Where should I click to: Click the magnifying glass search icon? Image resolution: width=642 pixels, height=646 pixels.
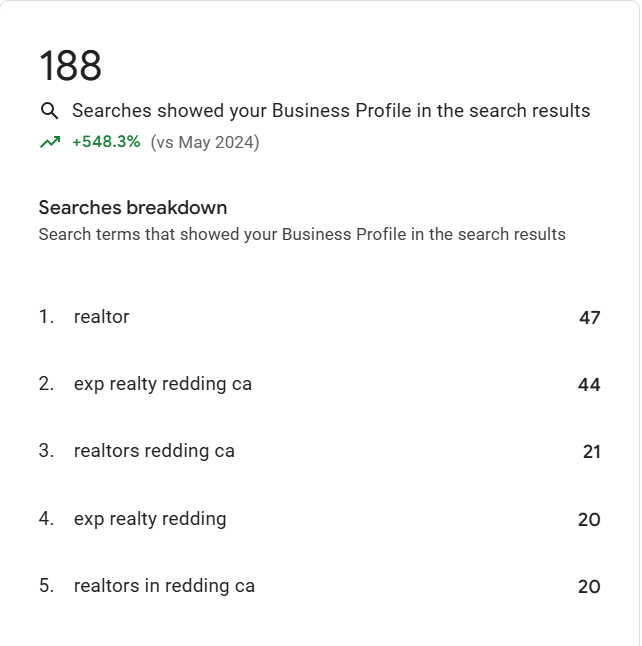coord(49,111)
